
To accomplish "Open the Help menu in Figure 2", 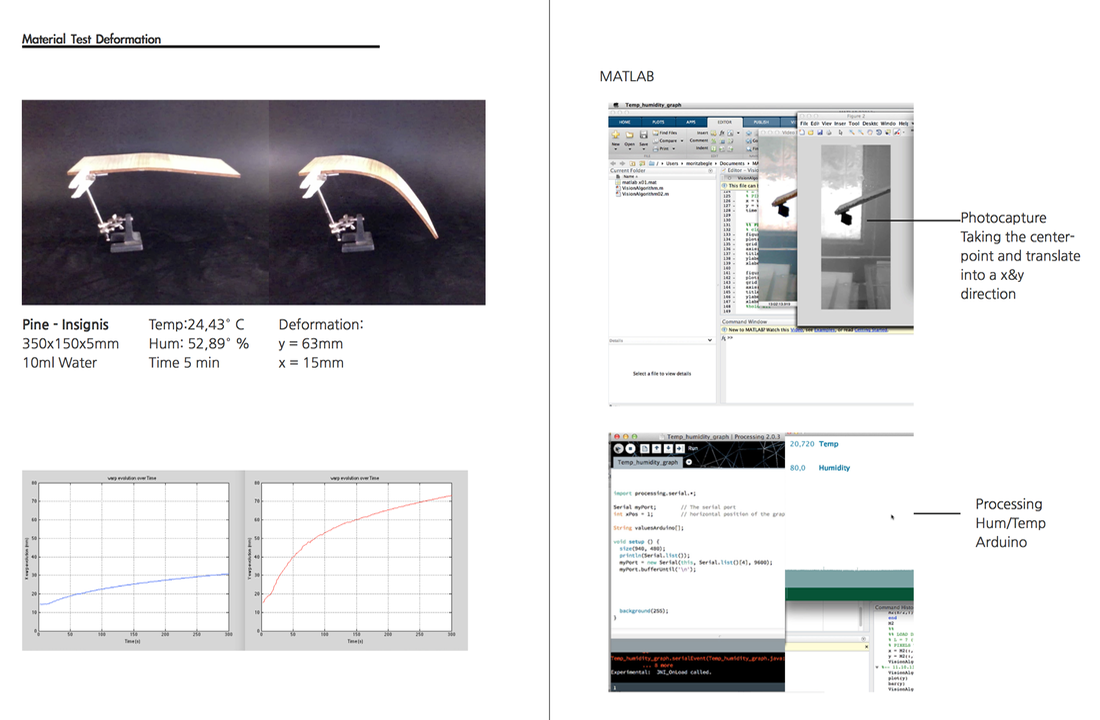I will (904, 124).
